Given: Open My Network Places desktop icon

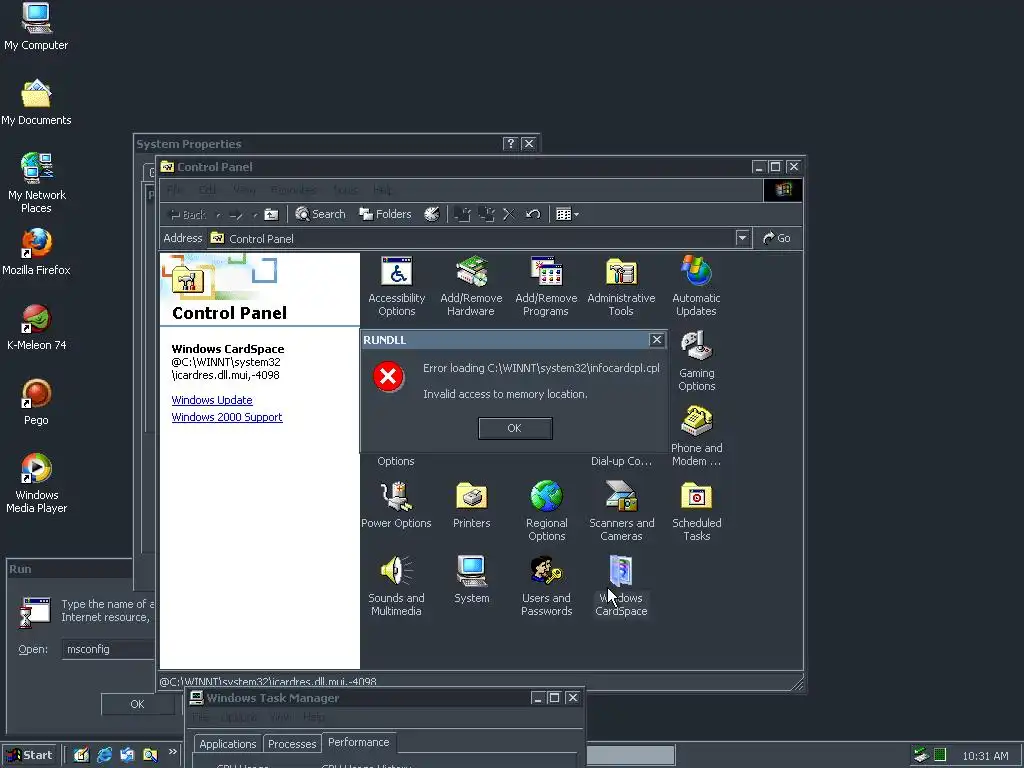Looking at the screenshot, I should coord(36,183).
